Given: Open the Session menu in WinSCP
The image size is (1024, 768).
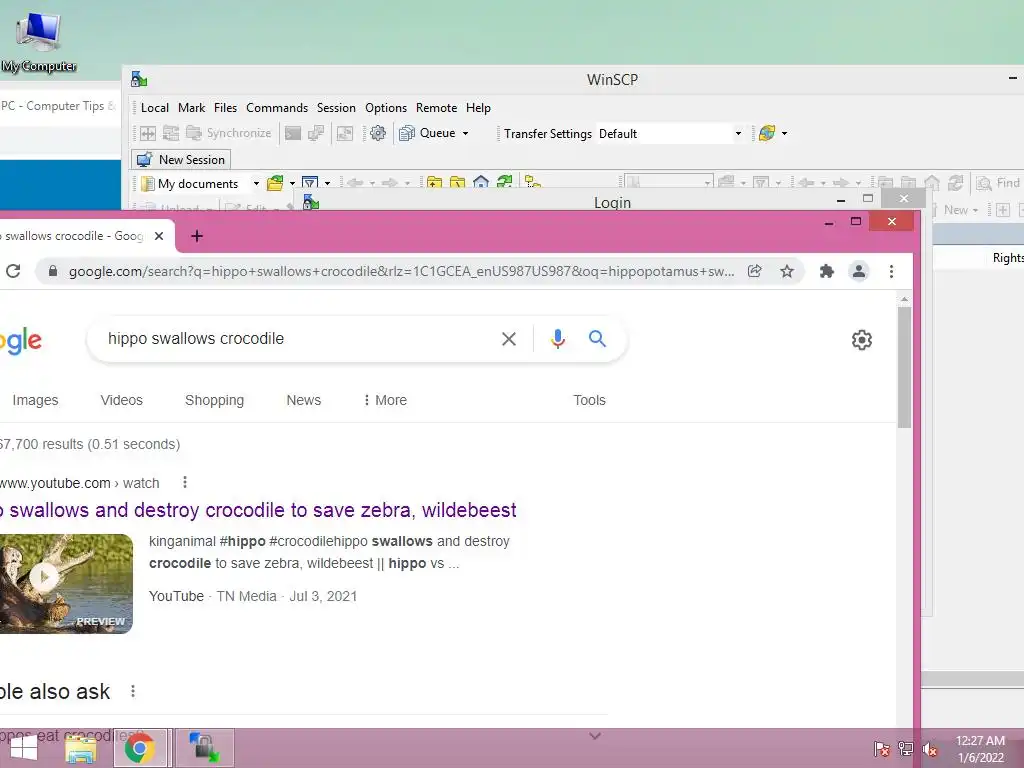Looking at the screenshot, I should point(336,108).
